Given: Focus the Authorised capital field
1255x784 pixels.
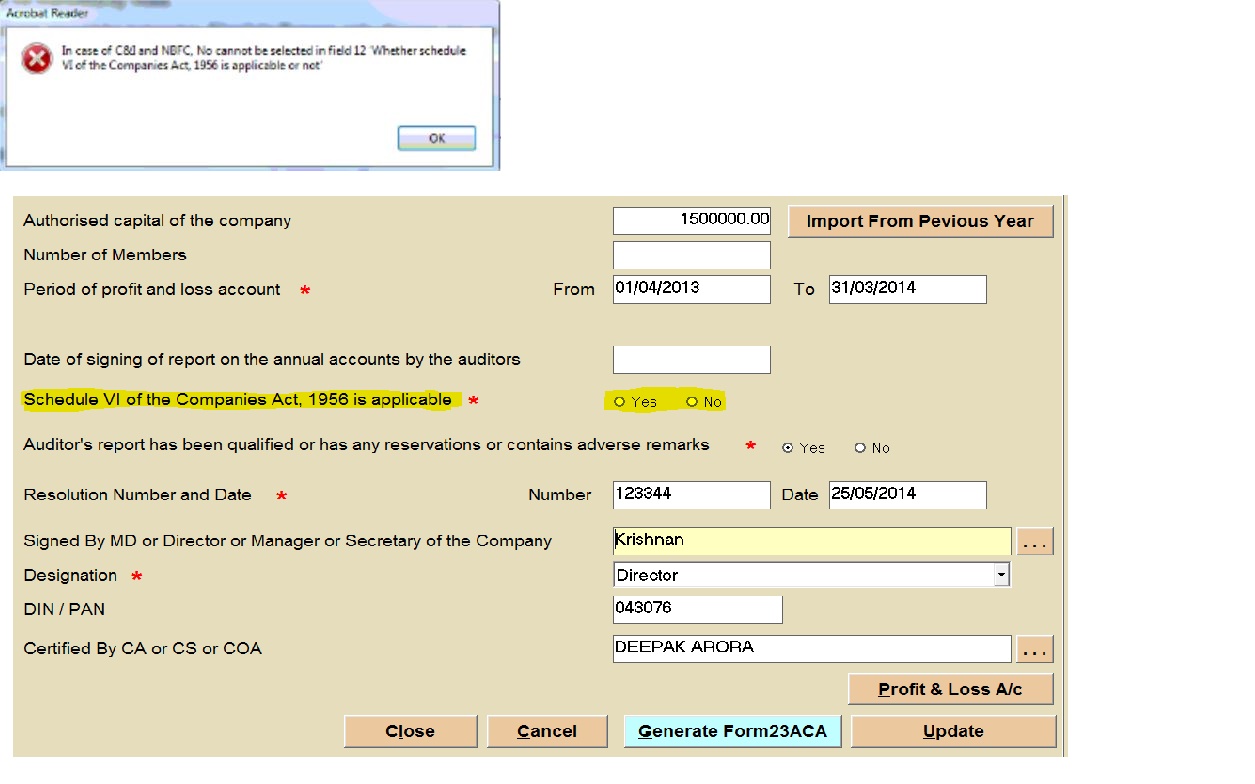Looking at the screenshot, I should click(692, 220).
